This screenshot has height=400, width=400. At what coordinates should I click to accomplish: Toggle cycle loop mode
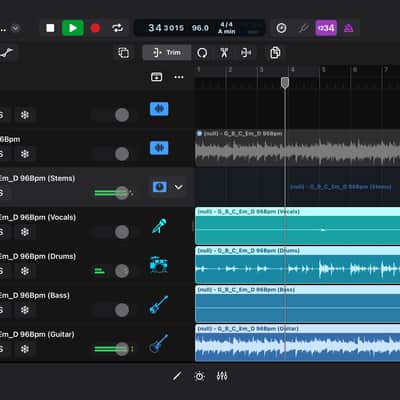pos(117,28)
